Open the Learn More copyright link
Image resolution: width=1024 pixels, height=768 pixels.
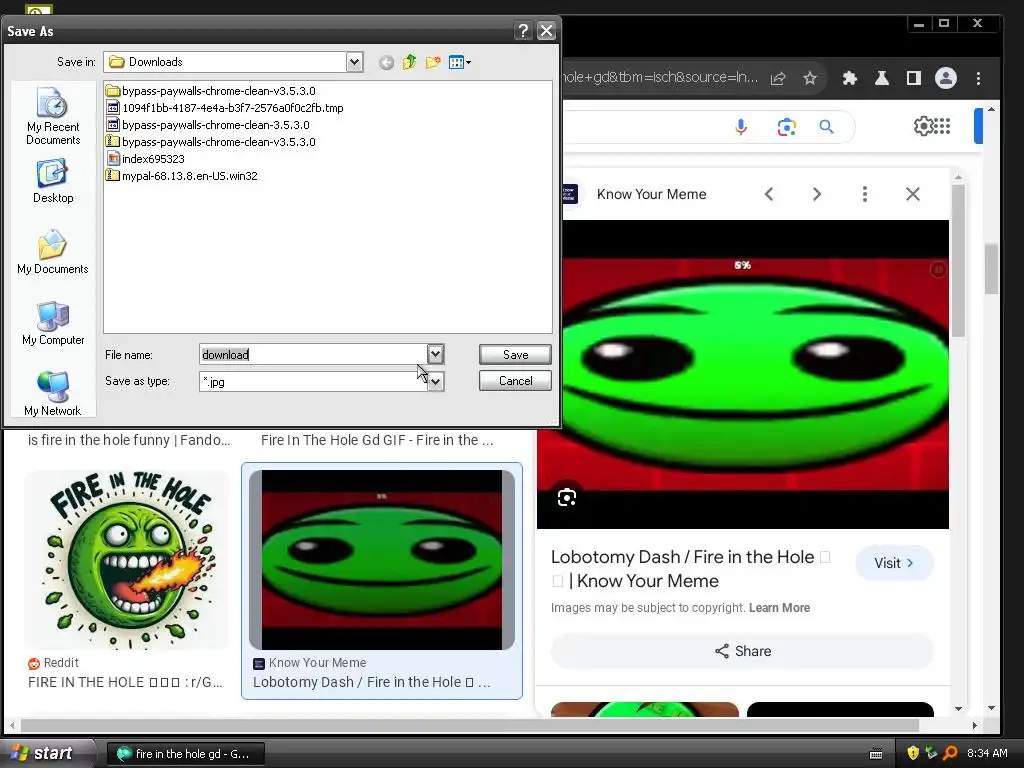click(x=779, y=608)
